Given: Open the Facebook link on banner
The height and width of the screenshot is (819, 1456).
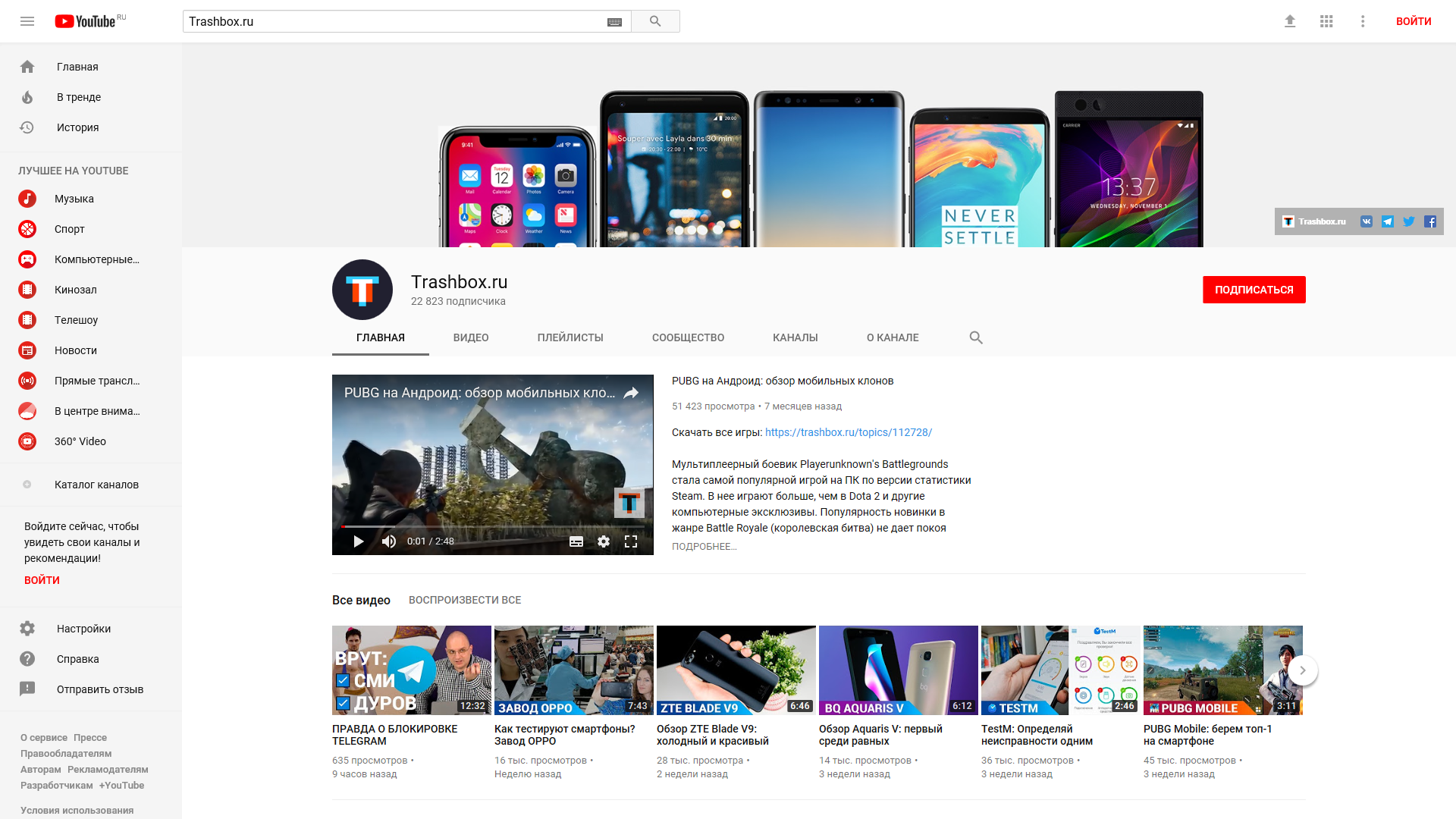Looking at the screenshot, I should coord(1430,221).
